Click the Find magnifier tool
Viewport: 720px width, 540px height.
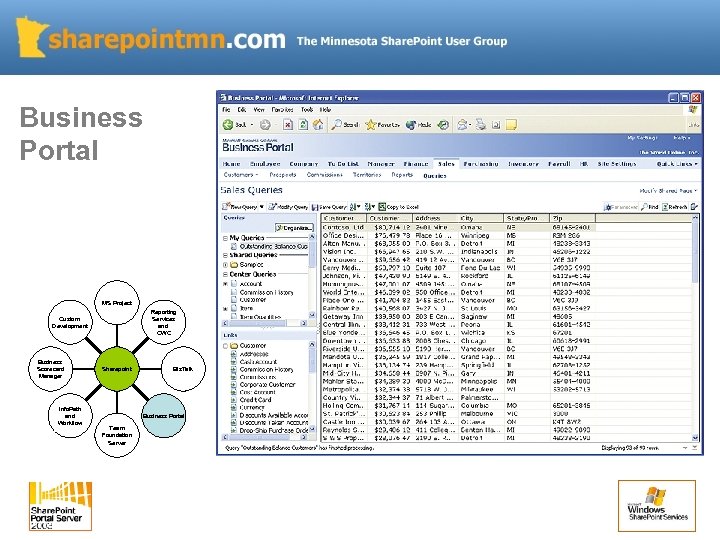pyautogui.click(x=650, y=207)
